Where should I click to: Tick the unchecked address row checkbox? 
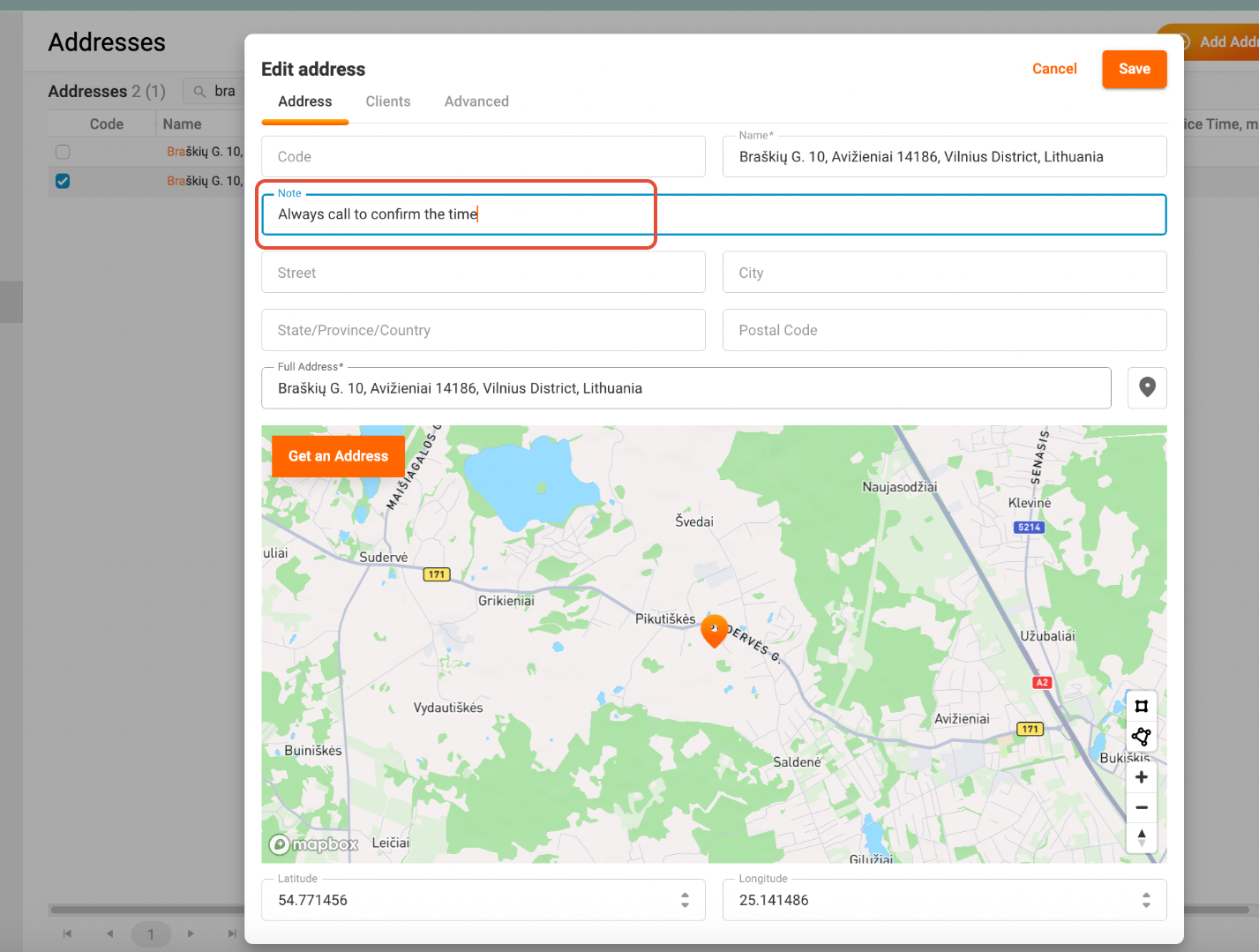(x=63, y=152)
